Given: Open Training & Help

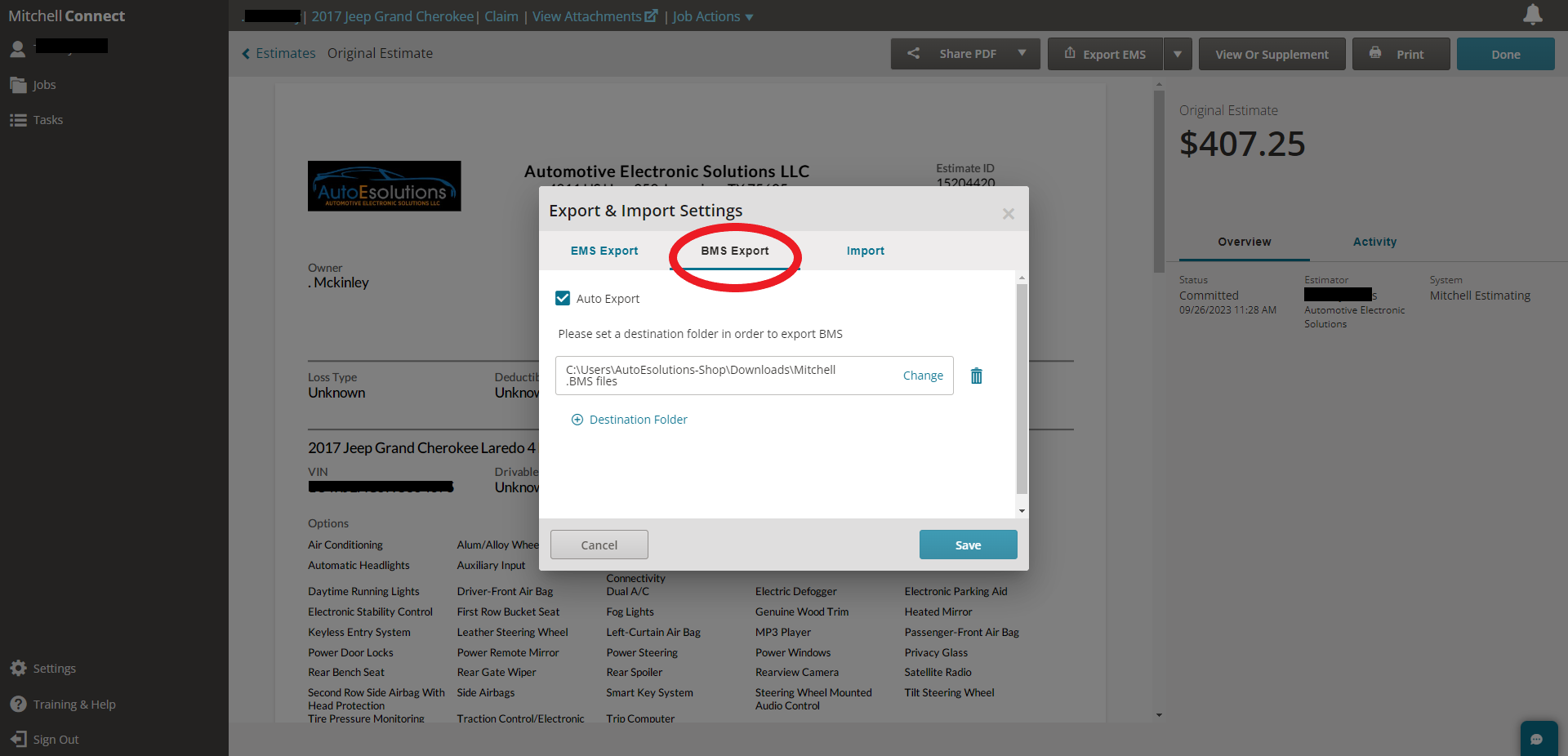Looking at the screenshot, I should coord(63,705).
